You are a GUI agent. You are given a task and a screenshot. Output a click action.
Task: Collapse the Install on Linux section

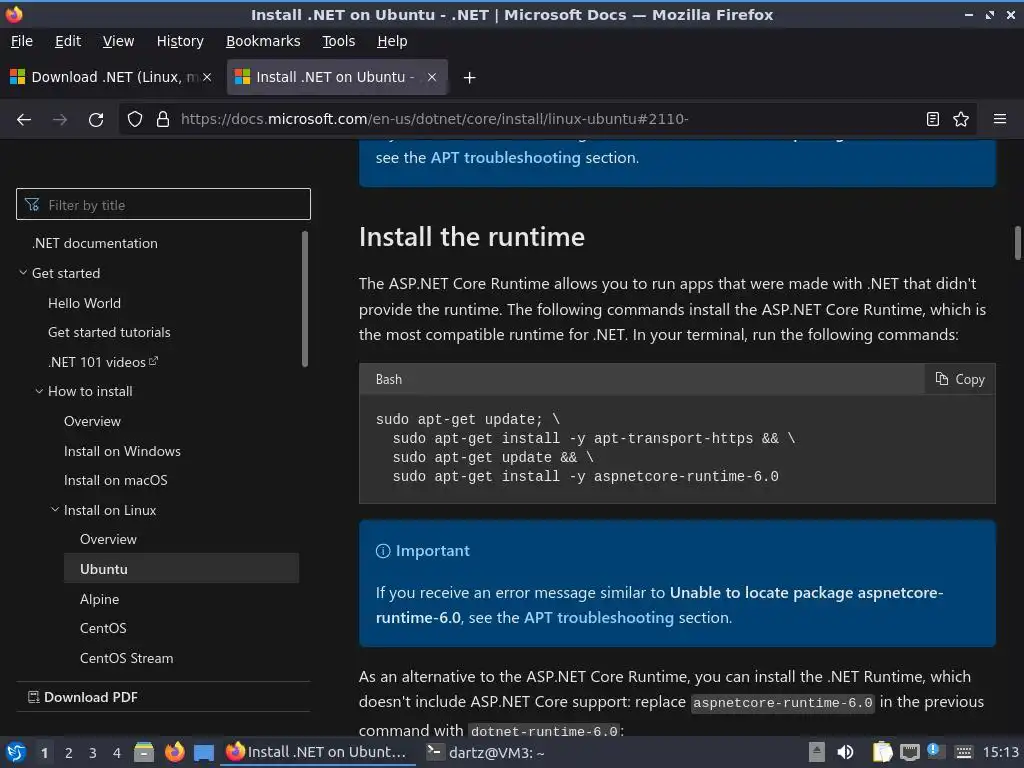click(x=55, y=509)
